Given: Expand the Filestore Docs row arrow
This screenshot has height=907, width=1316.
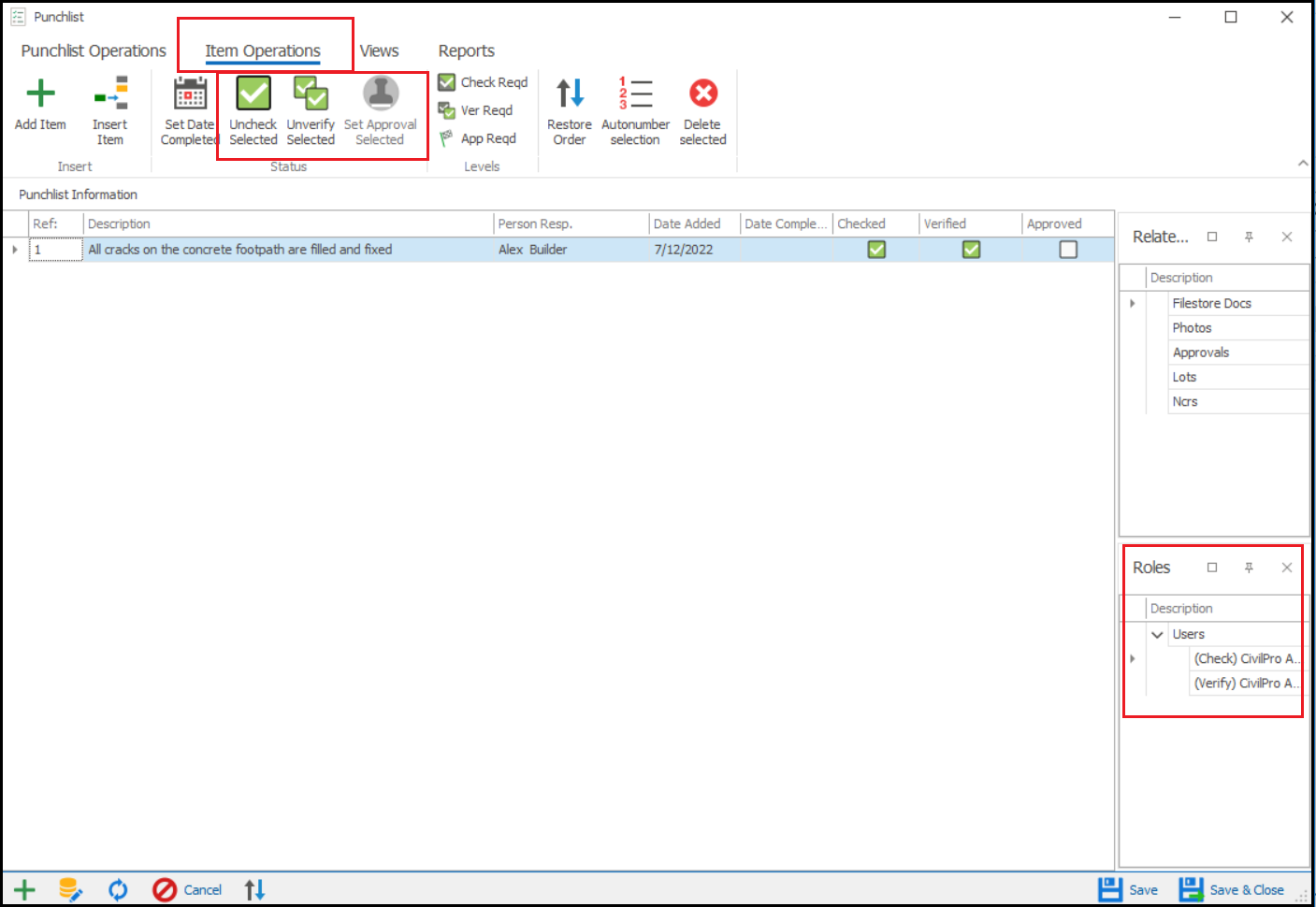Looking at the screenshot, I should coord(1133,304).
